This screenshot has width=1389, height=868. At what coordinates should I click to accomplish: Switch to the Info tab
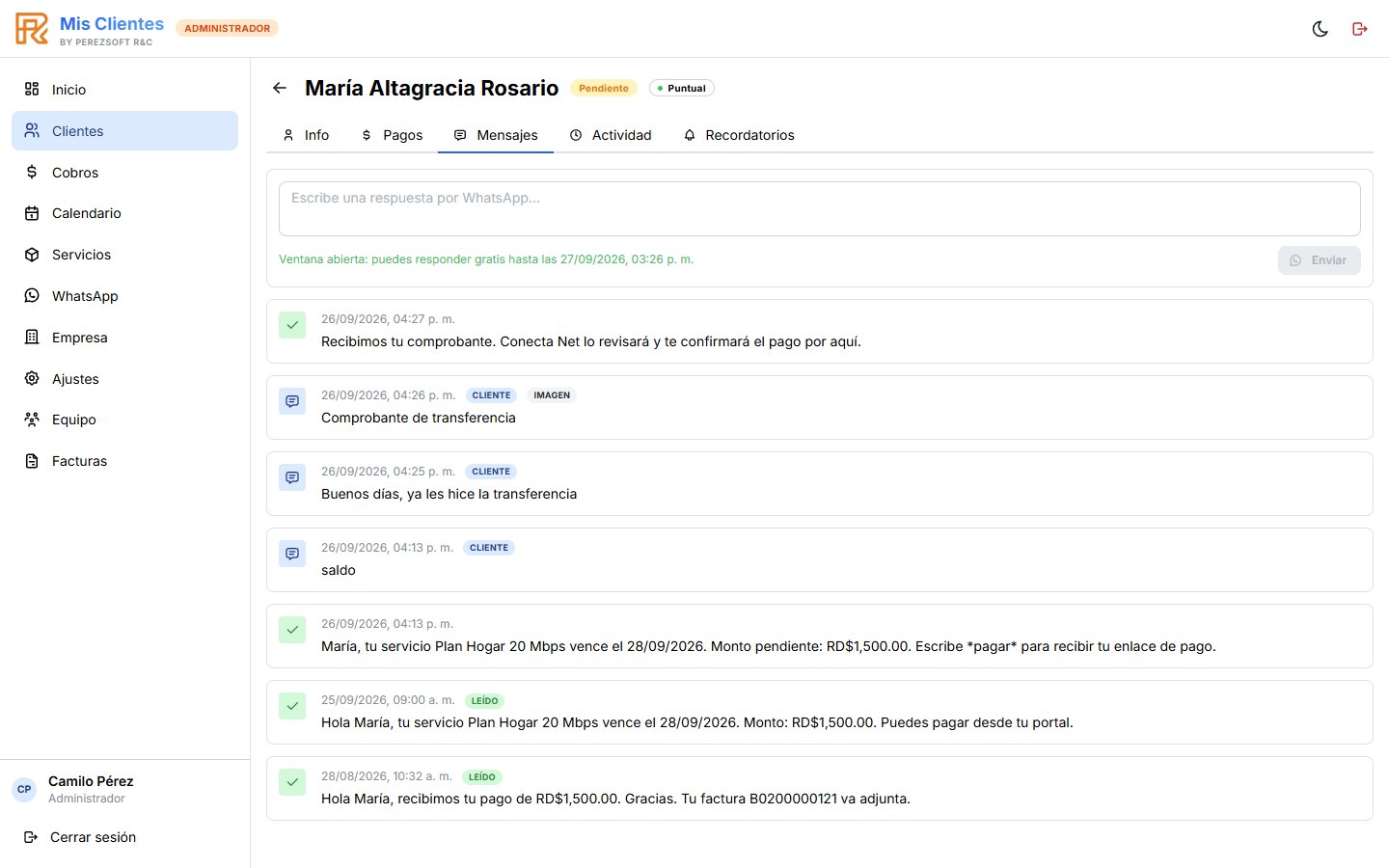[306, 135]
